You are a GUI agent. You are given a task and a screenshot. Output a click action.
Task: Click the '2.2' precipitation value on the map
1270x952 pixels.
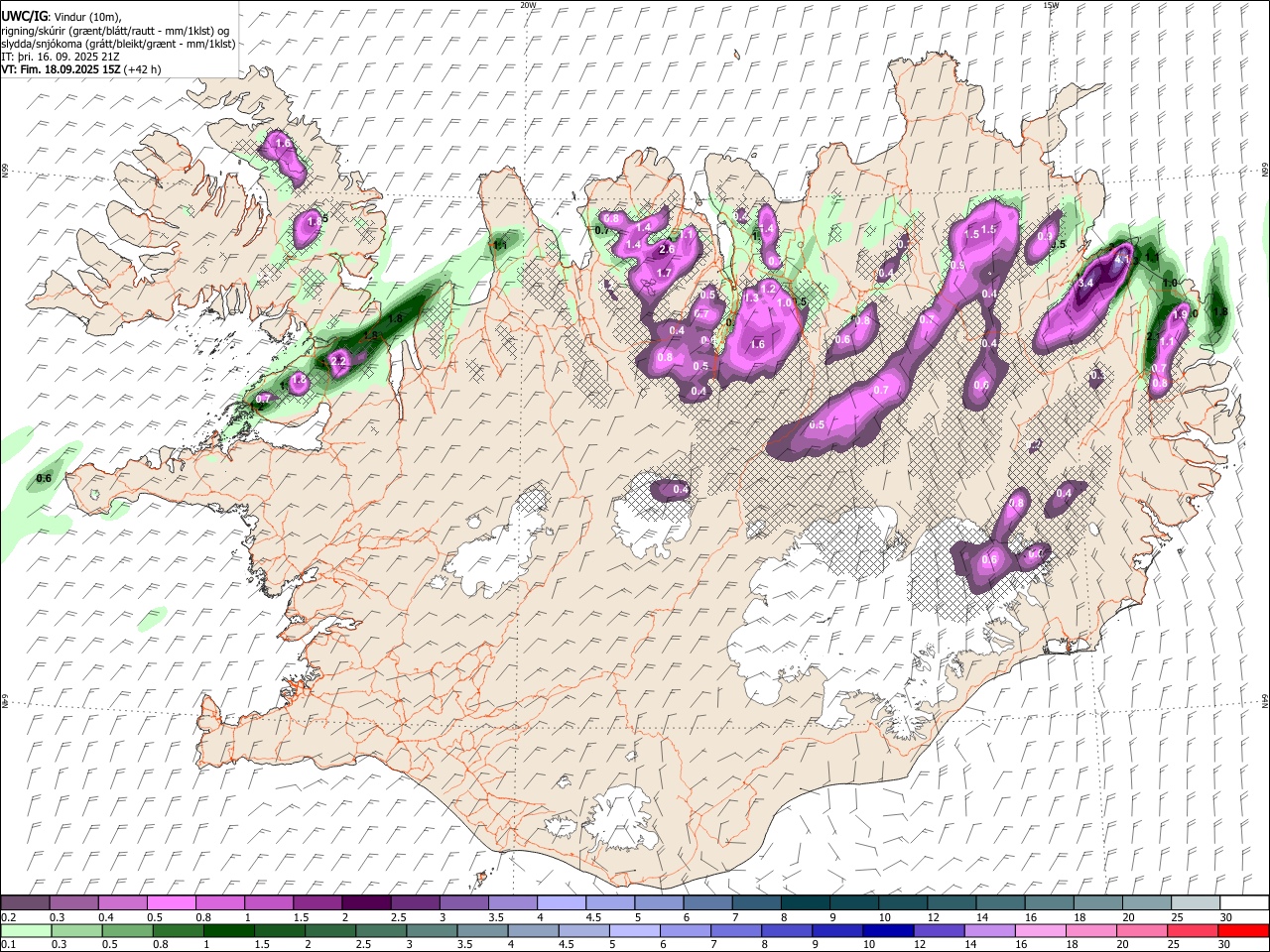click(338, 361)
